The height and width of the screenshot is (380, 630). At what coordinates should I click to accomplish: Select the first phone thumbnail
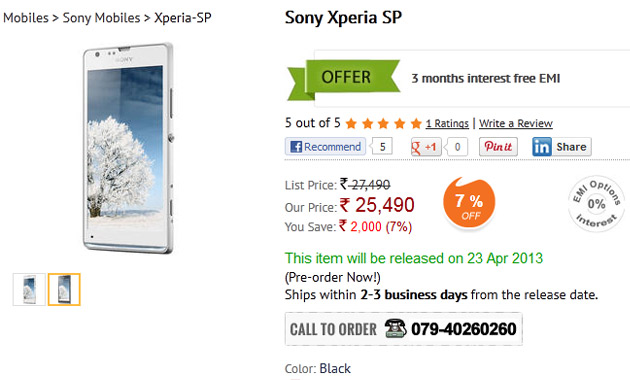(29, 289)
